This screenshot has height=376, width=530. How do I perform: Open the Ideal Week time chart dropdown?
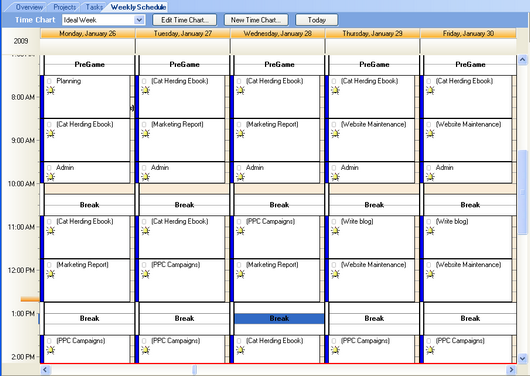[x=139, y=20]
